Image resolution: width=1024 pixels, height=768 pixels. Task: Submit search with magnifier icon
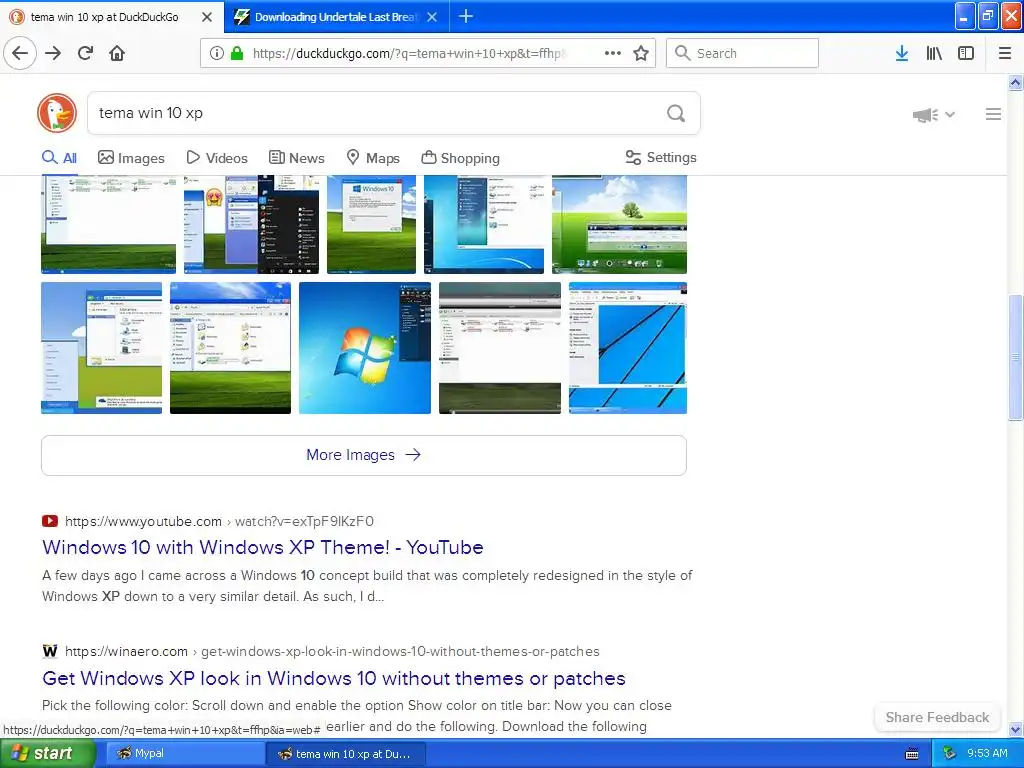(x=676, y=114)
